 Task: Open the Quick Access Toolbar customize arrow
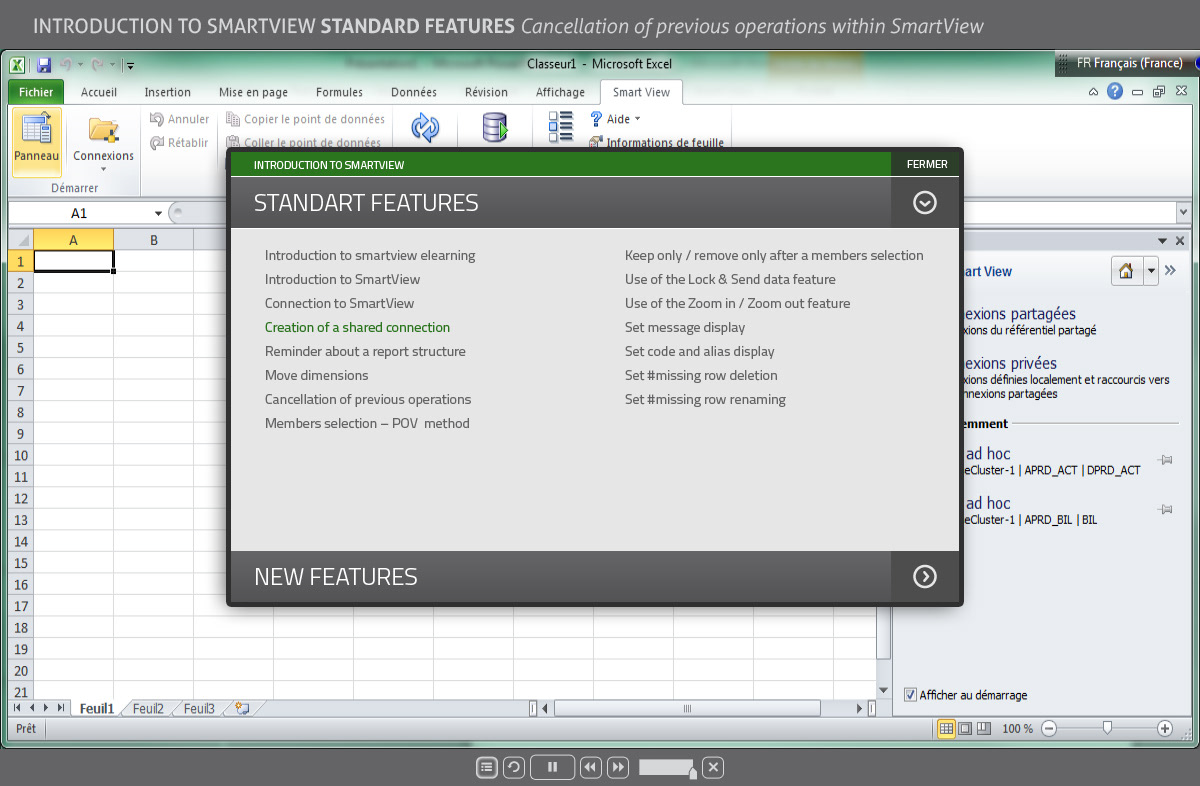(130, 66)
